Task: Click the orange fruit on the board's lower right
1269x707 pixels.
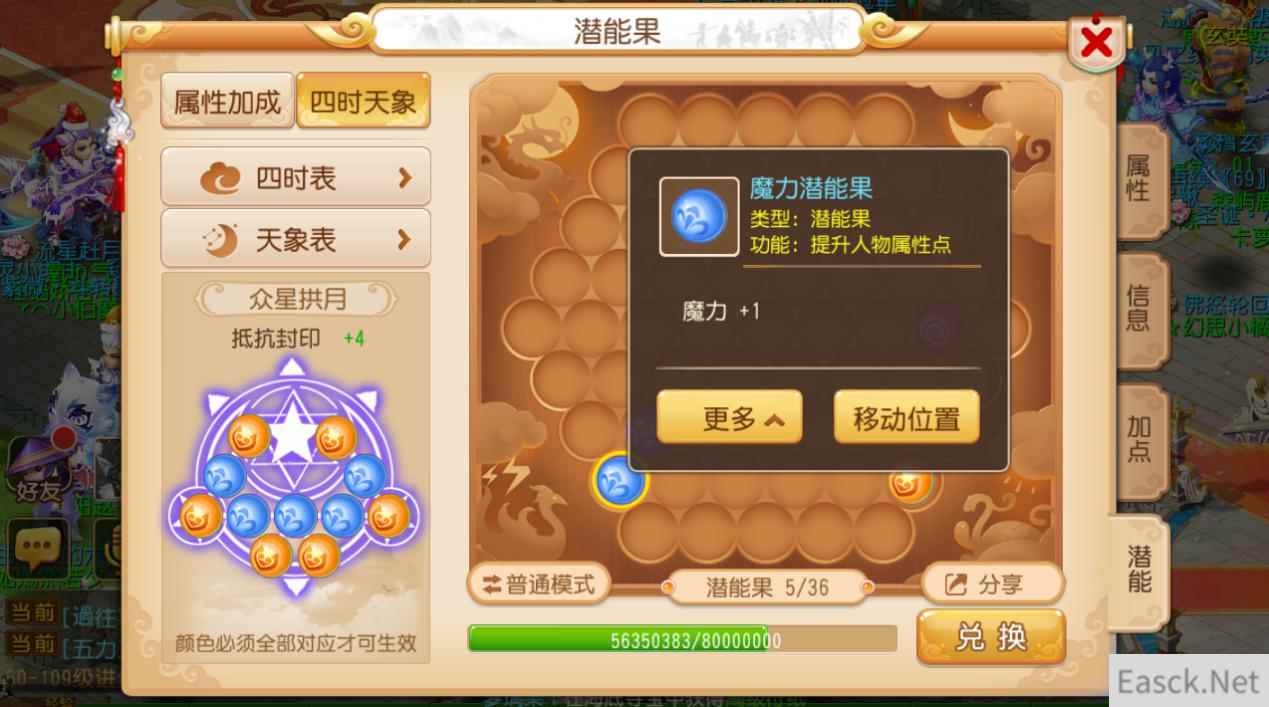Action: tap(911, 483)
